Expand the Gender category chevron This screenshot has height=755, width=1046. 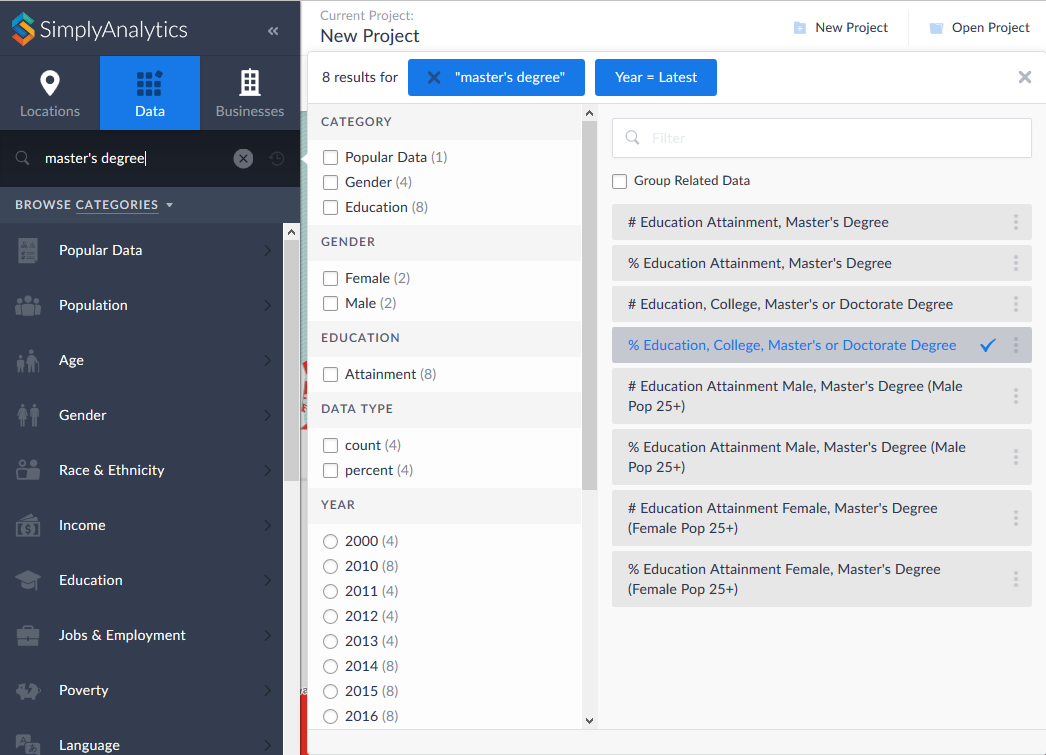(x=268, y=416)
